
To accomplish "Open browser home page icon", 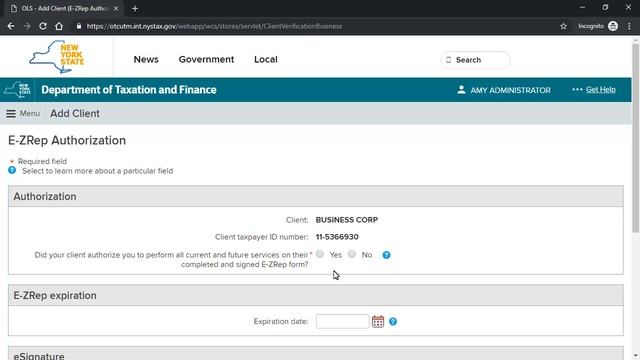I will click(x=59, y=26).
